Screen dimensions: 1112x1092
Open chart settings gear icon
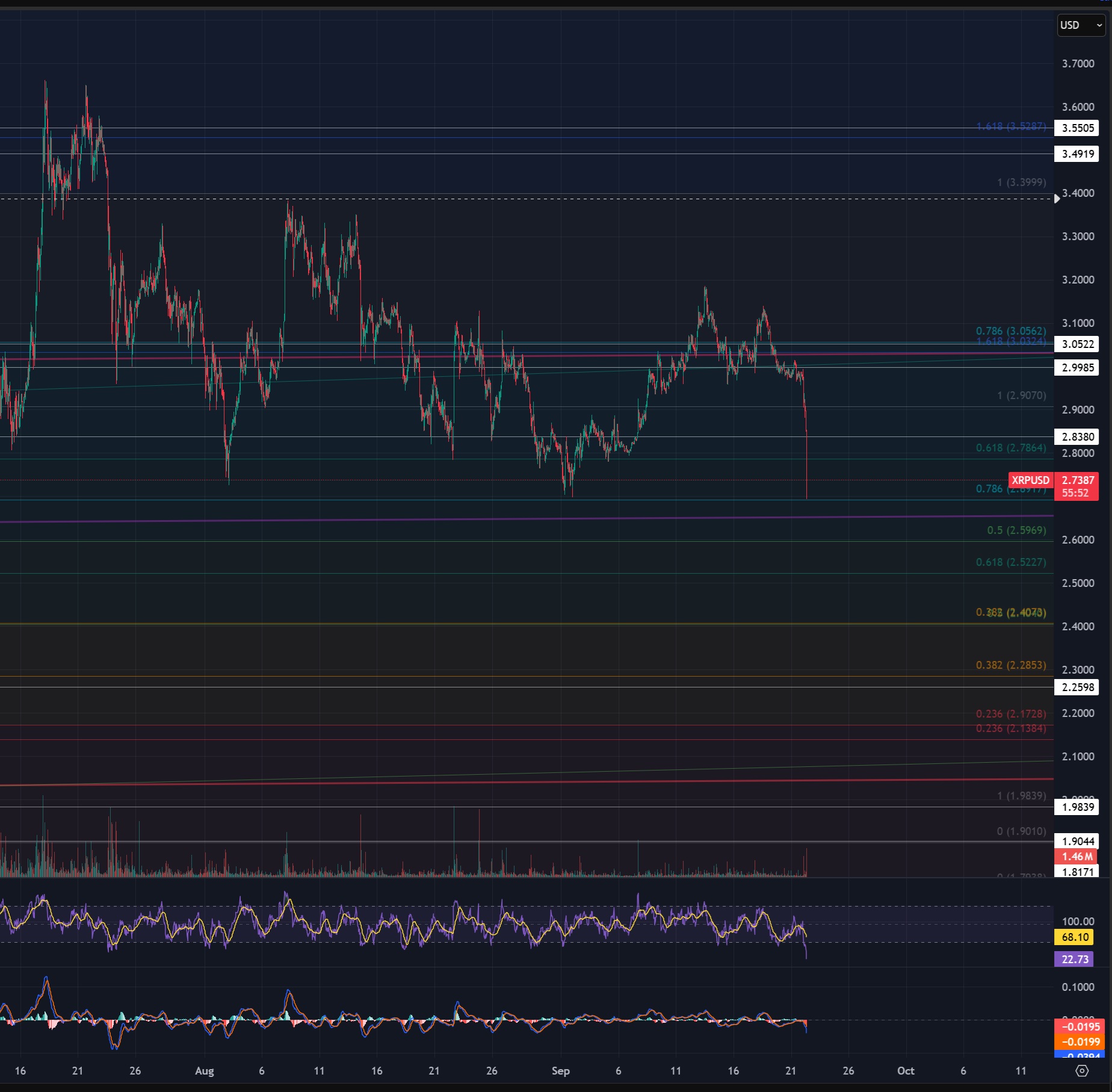pyautogui.click(x=1082, y=1071)
